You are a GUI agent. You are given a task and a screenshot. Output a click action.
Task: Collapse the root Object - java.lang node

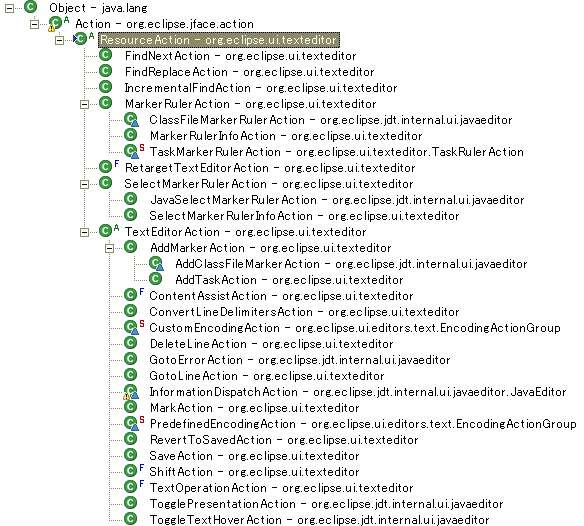tap(9, 8)
